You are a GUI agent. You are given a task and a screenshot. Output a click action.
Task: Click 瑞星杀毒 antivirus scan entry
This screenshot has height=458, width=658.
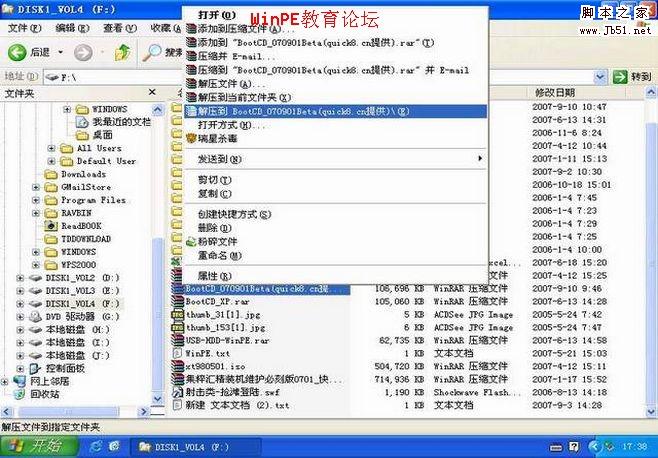pyautogui.click(x=336, y=139)
